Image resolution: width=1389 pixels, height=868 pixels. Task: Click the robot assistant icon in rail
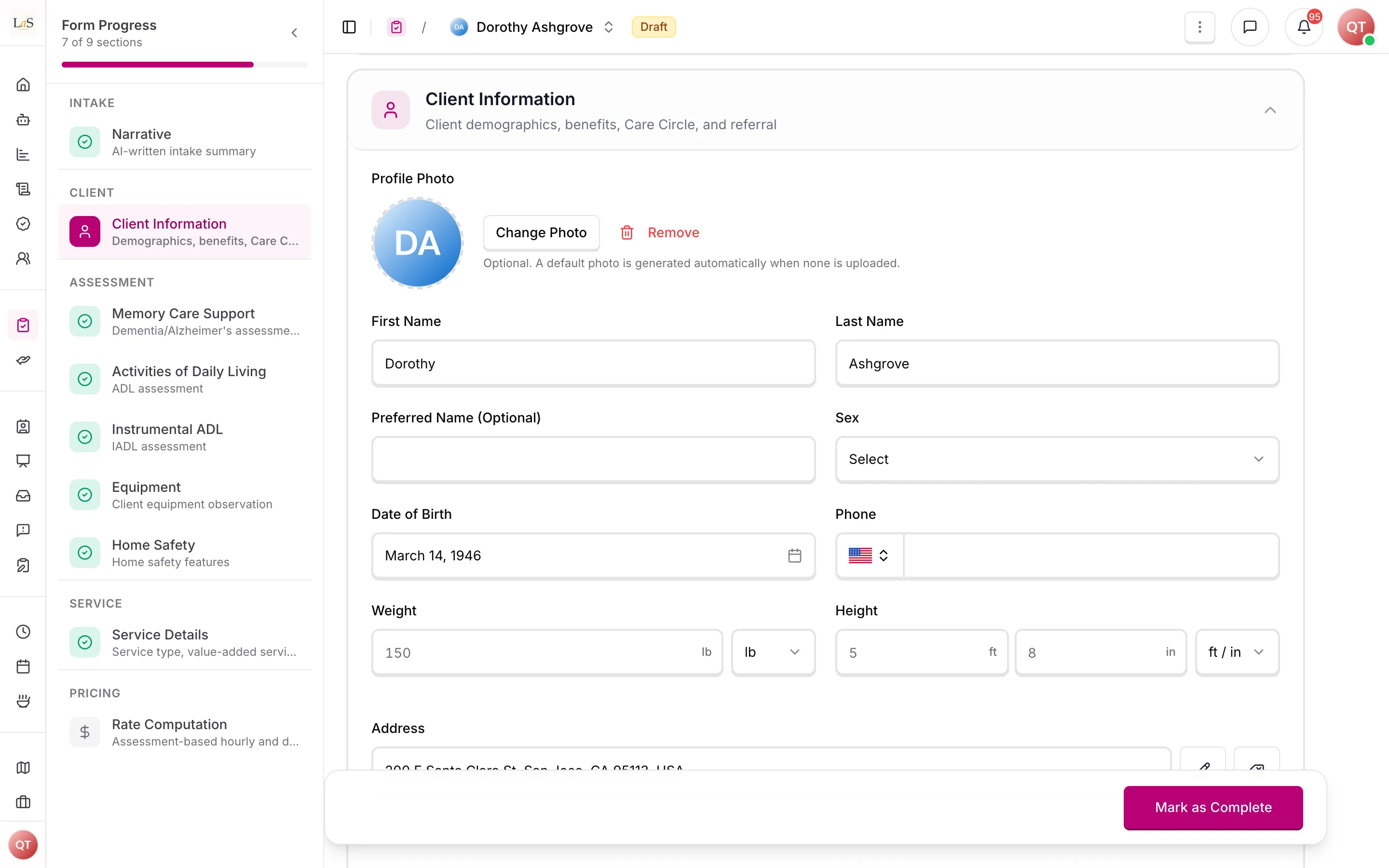23,120
